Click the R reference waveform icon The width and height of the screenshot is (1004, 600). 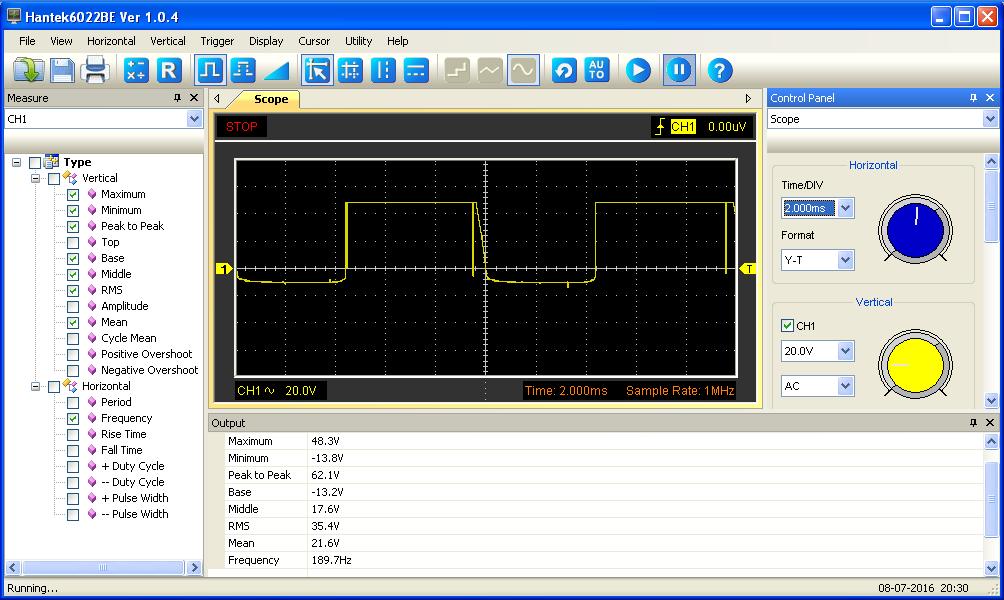(169, 70)
